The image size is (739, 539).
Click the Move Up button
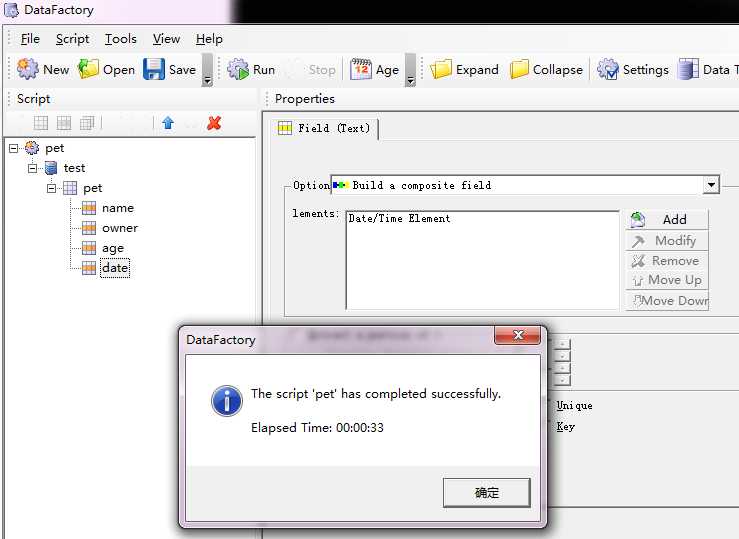pyautogui.click(x=666, y=280)
